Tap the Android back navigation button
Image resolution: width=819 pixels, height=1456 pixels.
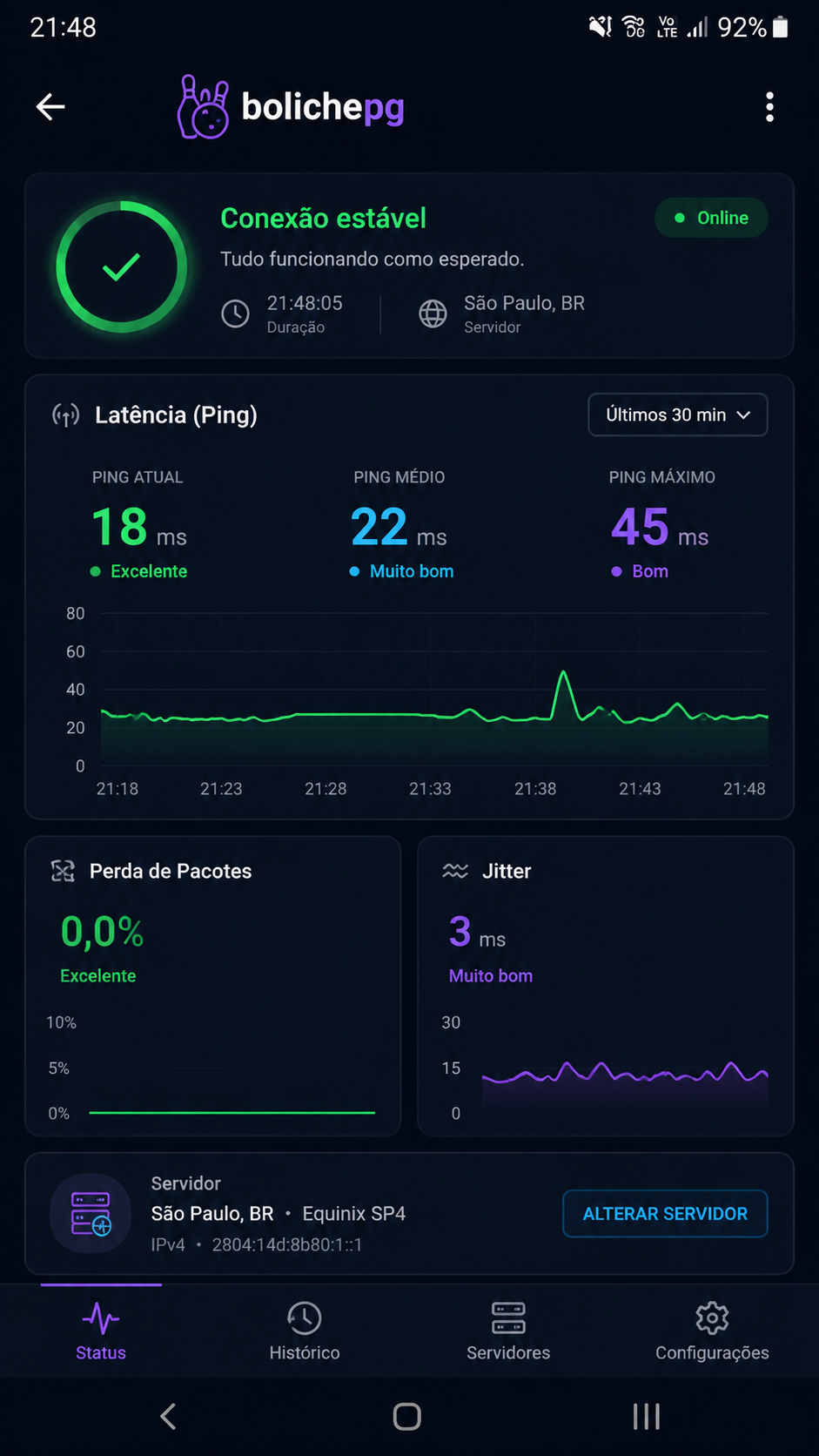click(169, 1417)
